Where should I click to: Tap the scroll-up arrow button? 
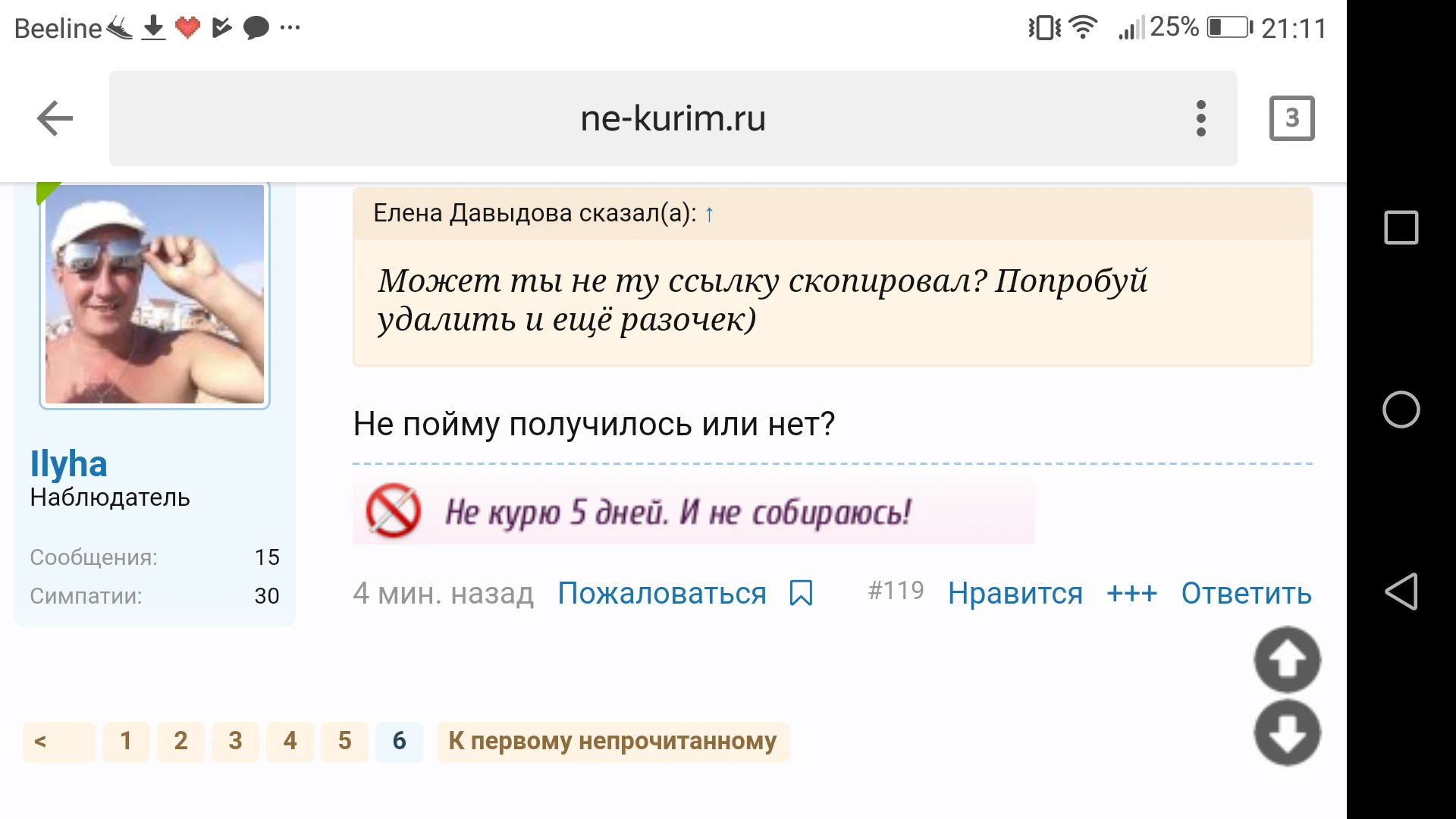1288,659
